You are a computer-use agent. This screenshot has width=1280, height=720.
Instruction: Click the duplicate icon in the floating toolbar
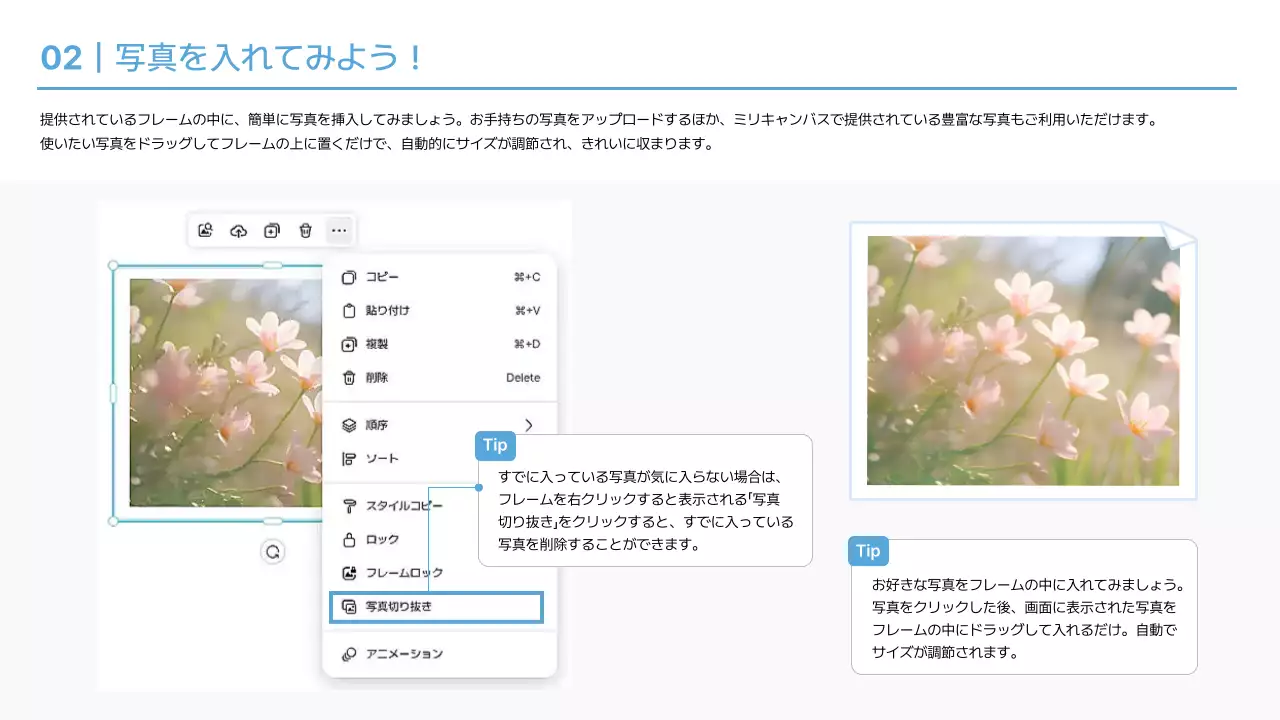click(272, 230)
